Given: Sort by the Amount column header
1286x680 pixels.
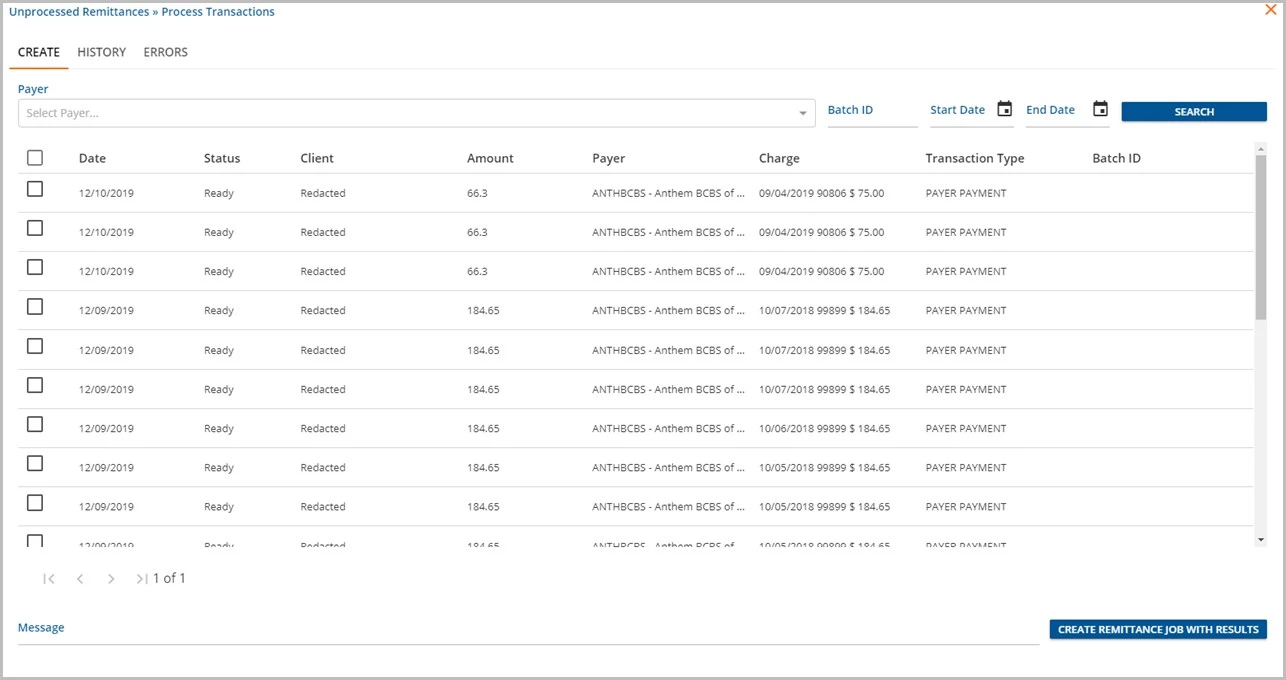Looking at the screenshot, I should [x=490, y=158].
